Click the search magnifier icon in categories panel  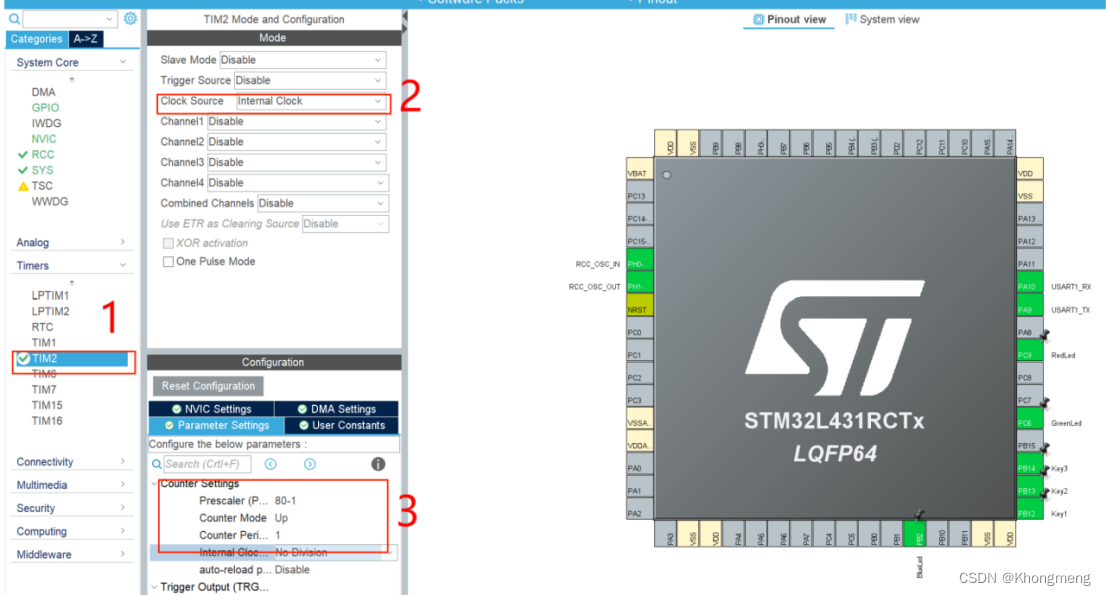pos(14,19)
